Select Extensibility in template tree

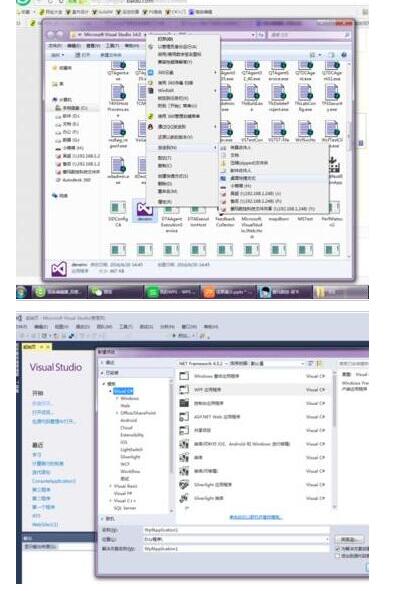[x=132, y=435]
